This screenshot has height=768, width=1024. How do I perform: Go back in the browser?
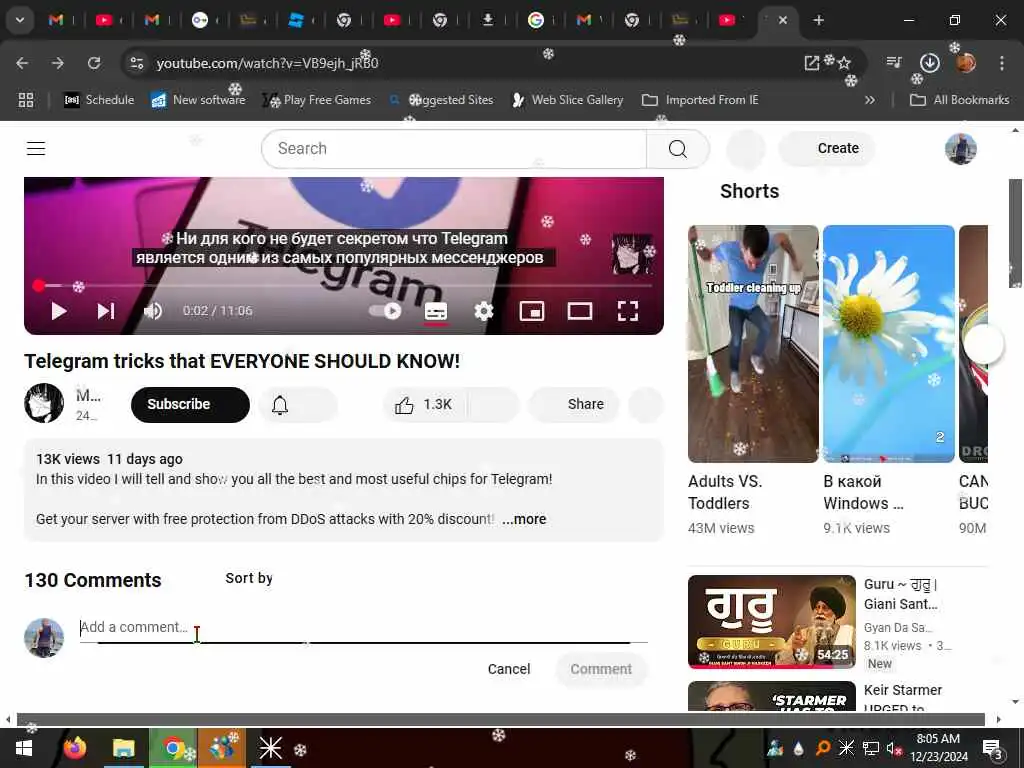pos(22,63)
